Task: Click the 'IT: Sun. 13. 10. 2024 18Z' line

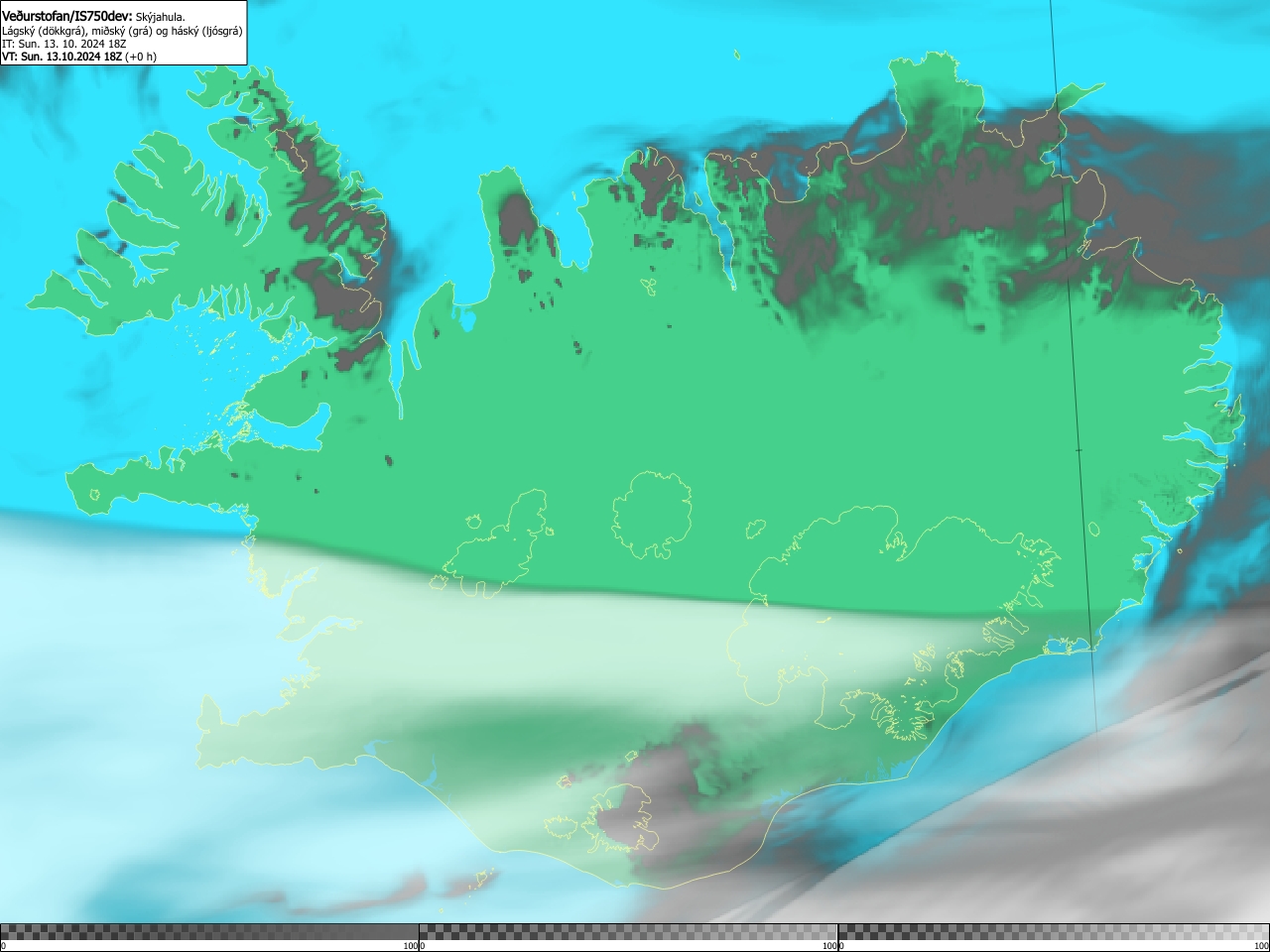Action: [x=63, y=44]
